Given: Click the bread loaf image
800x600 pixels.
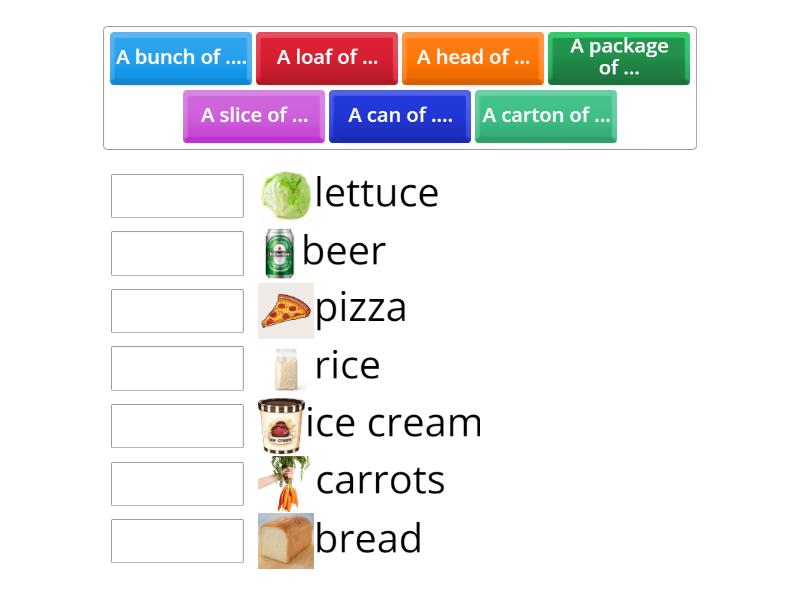Looking at the screenshot, I should tap(286, 541).
